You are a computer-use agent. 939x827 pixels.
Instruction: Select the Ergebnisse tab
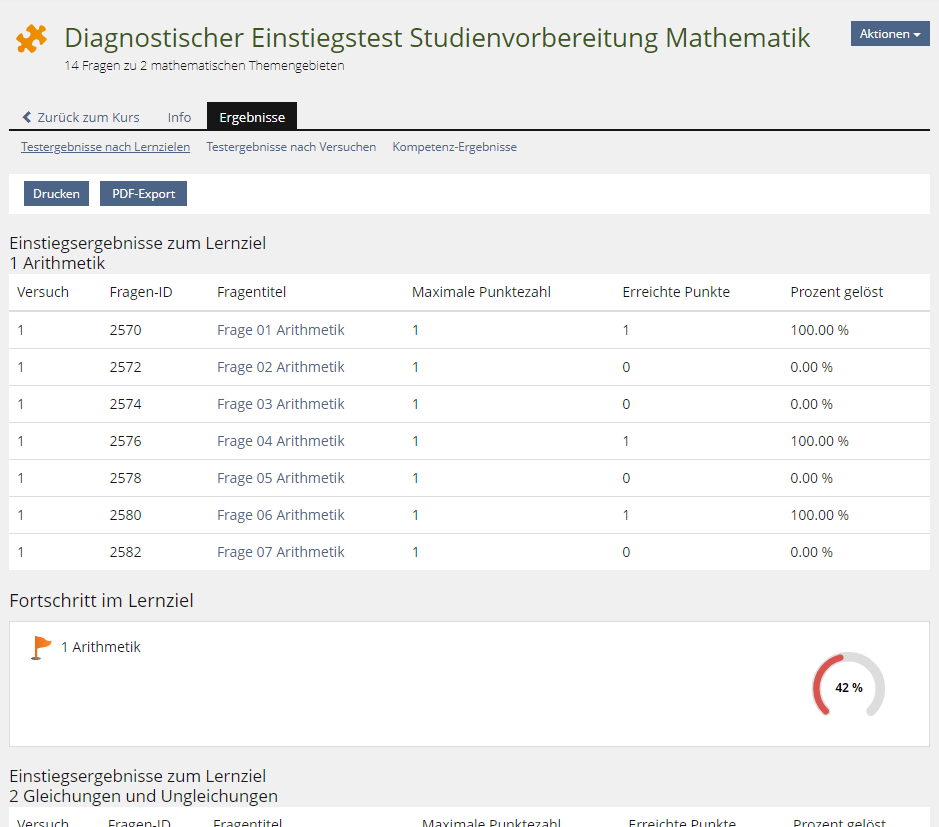251,117
